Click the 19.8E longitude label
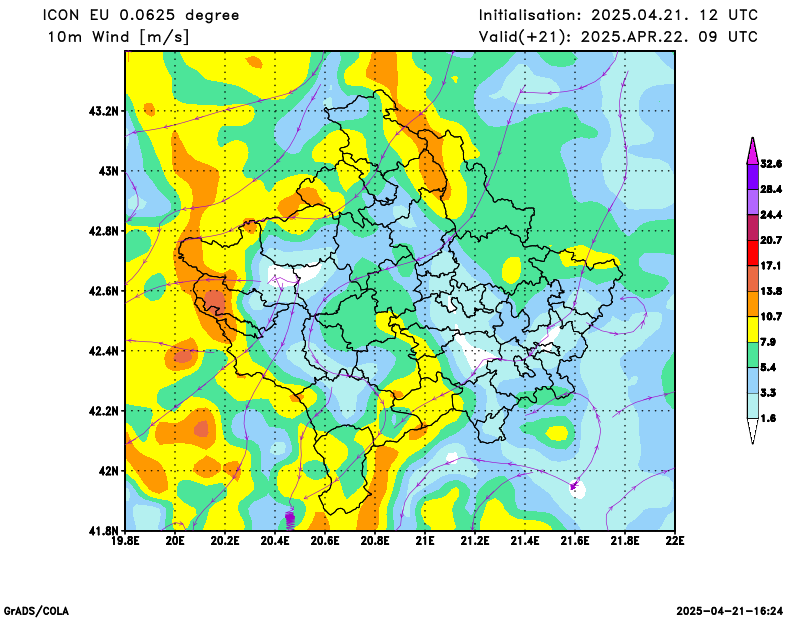The height and width of the screenshot is (618, 800). click(126, 540)
